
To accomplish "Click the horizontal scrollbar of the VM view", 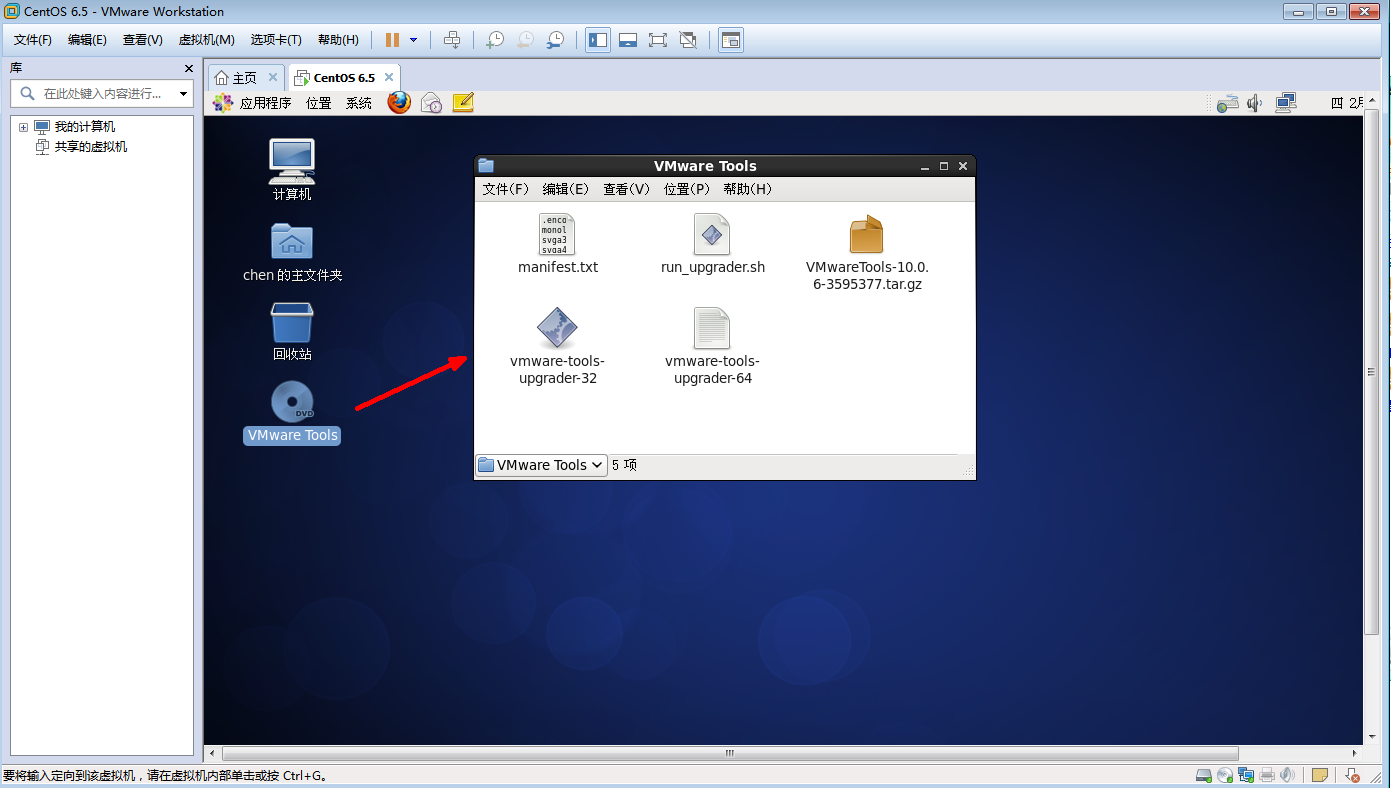I will (x=730, y=753).
